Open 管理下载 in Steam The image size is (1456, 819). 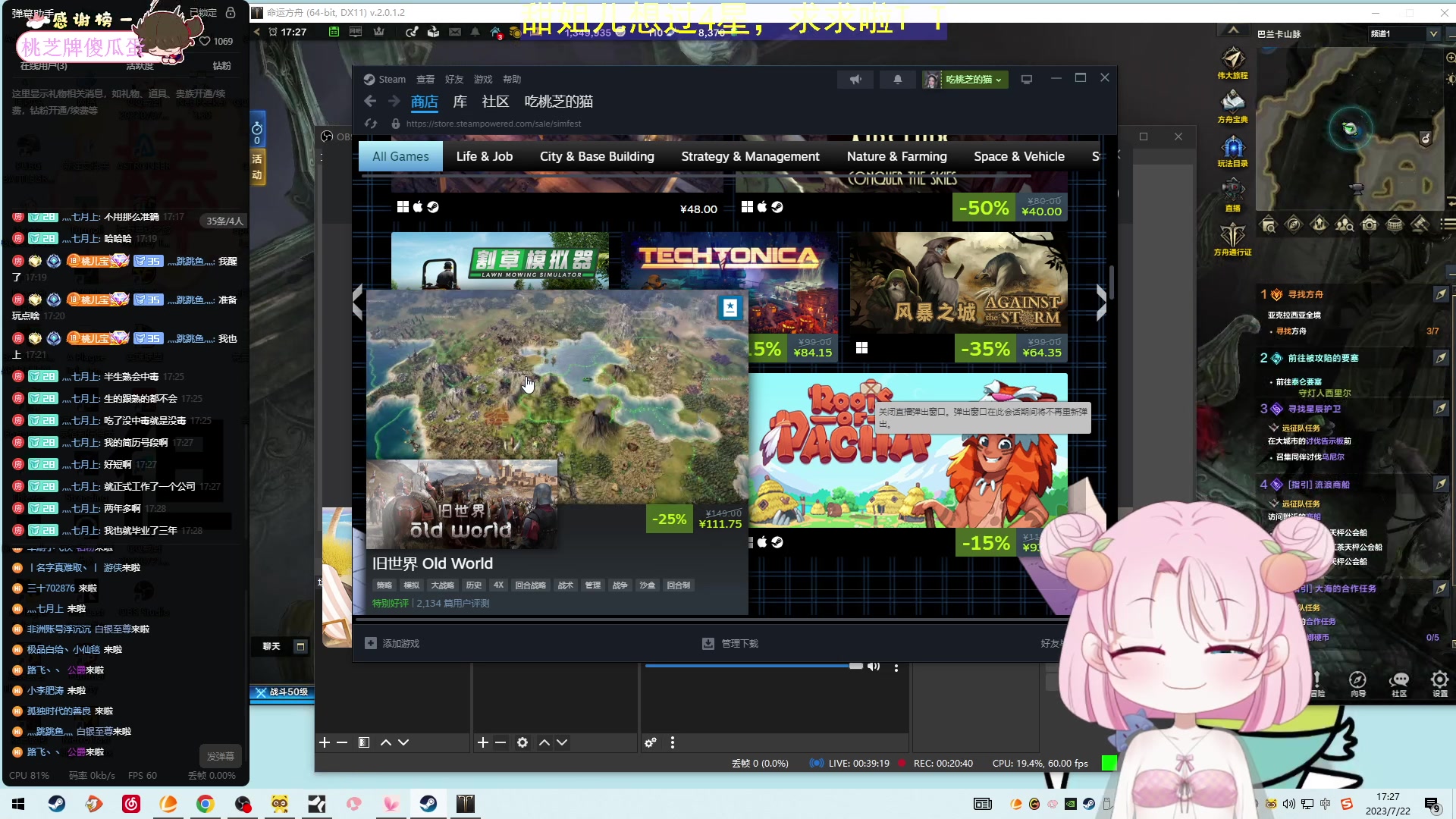730,644
